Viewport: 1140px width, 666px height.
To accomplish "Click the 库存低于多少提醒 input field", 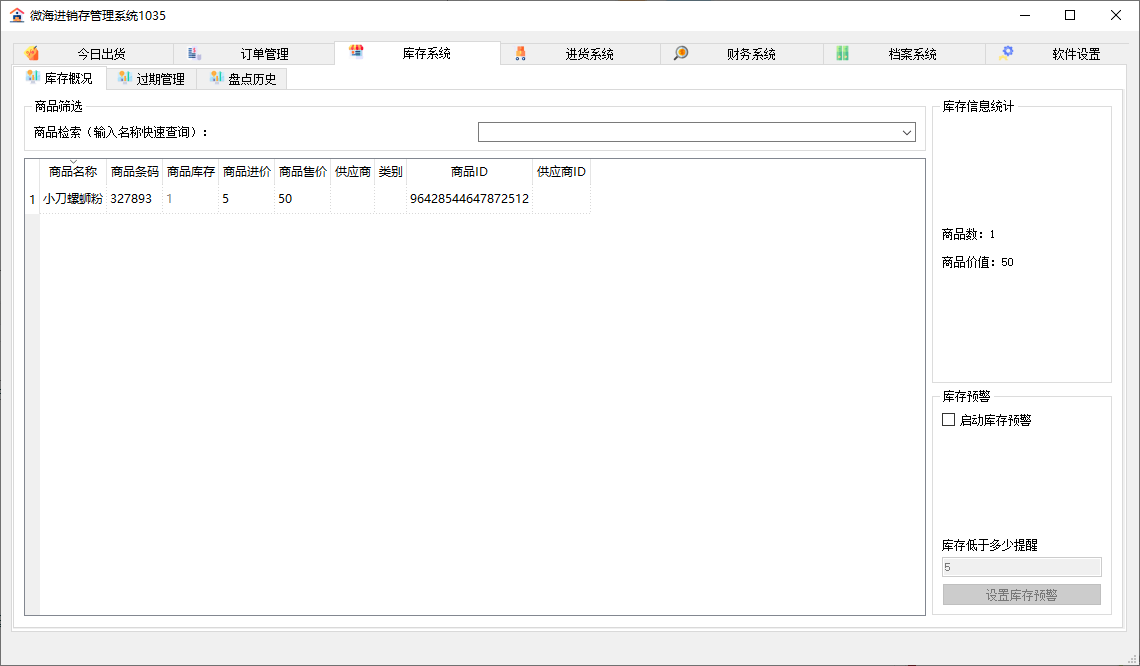I will [1021, 567].
